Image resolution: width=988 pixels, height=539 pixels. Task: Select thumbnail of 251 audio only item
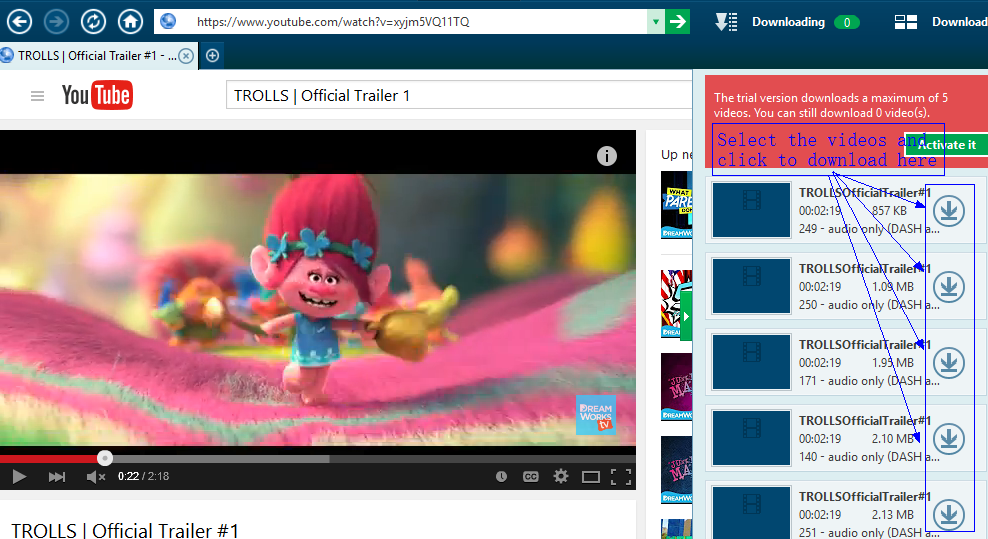(752, 513)
